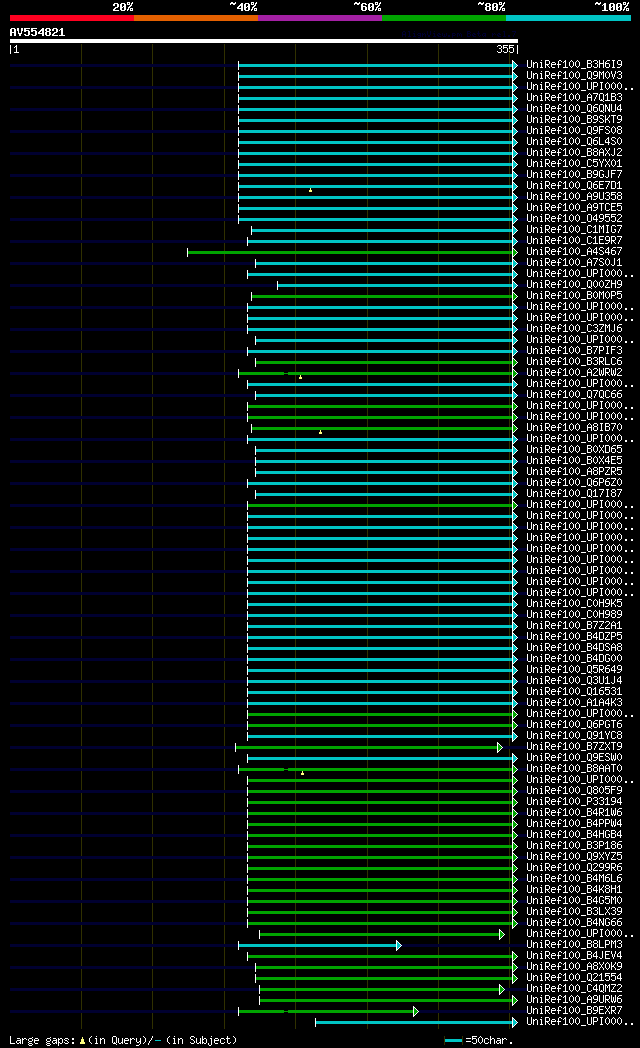Select the UniRef100_B4DZP5 label
640x1048 pixels.
pos(574,637)
